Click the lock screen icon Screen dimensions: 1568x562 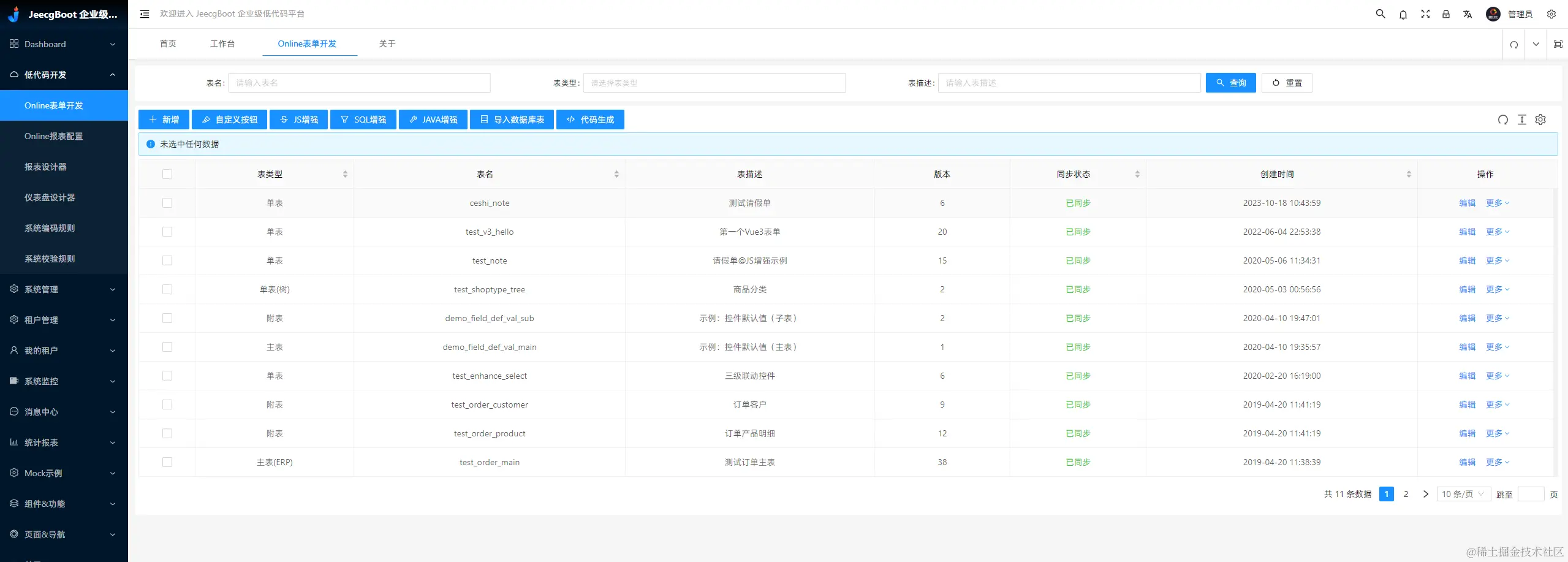click(x=1446, y=13)
